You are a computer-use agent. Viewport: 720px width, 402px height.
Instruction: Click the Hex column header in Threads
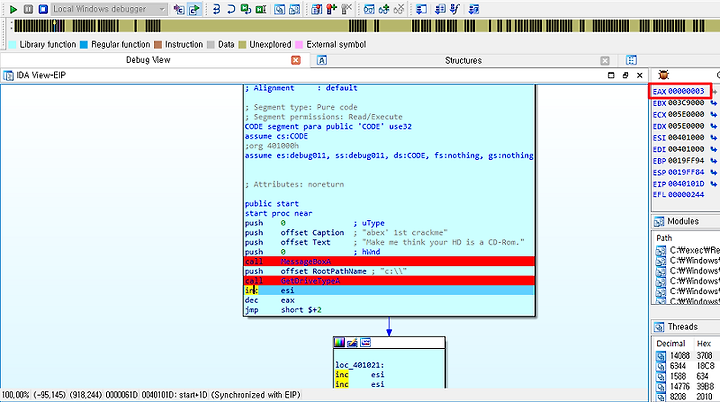point(704,344)
